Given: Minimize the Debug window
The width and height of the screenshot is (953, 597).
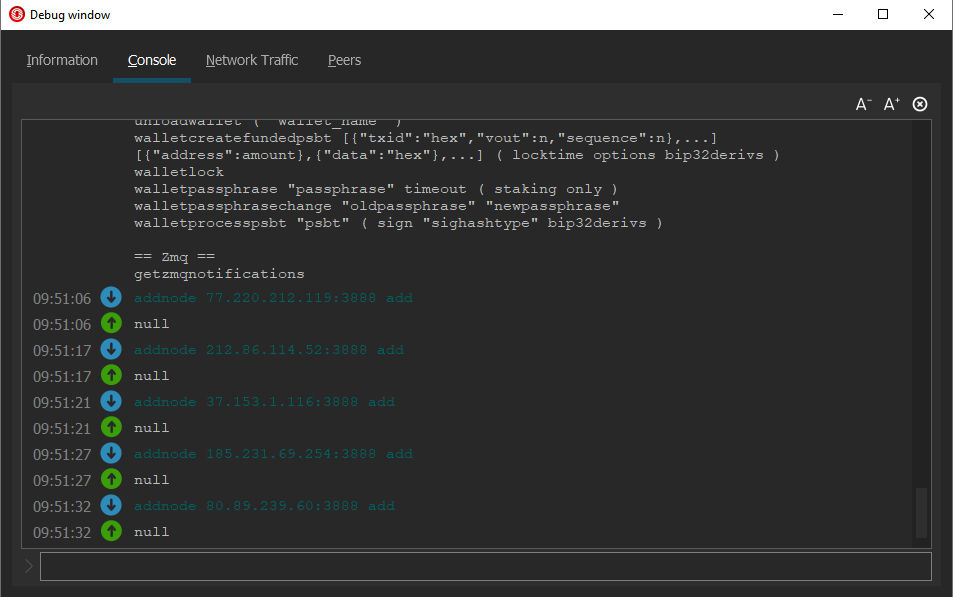Looking at the screenshot, I should (x=838, y=15).
